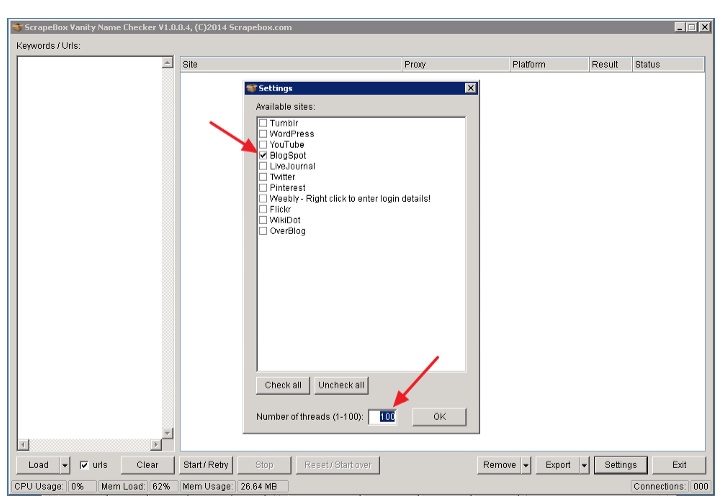The width and height of the screenshot is (720, 504).
Task: Enable the WordPress site option
Action: coord(263,134)
